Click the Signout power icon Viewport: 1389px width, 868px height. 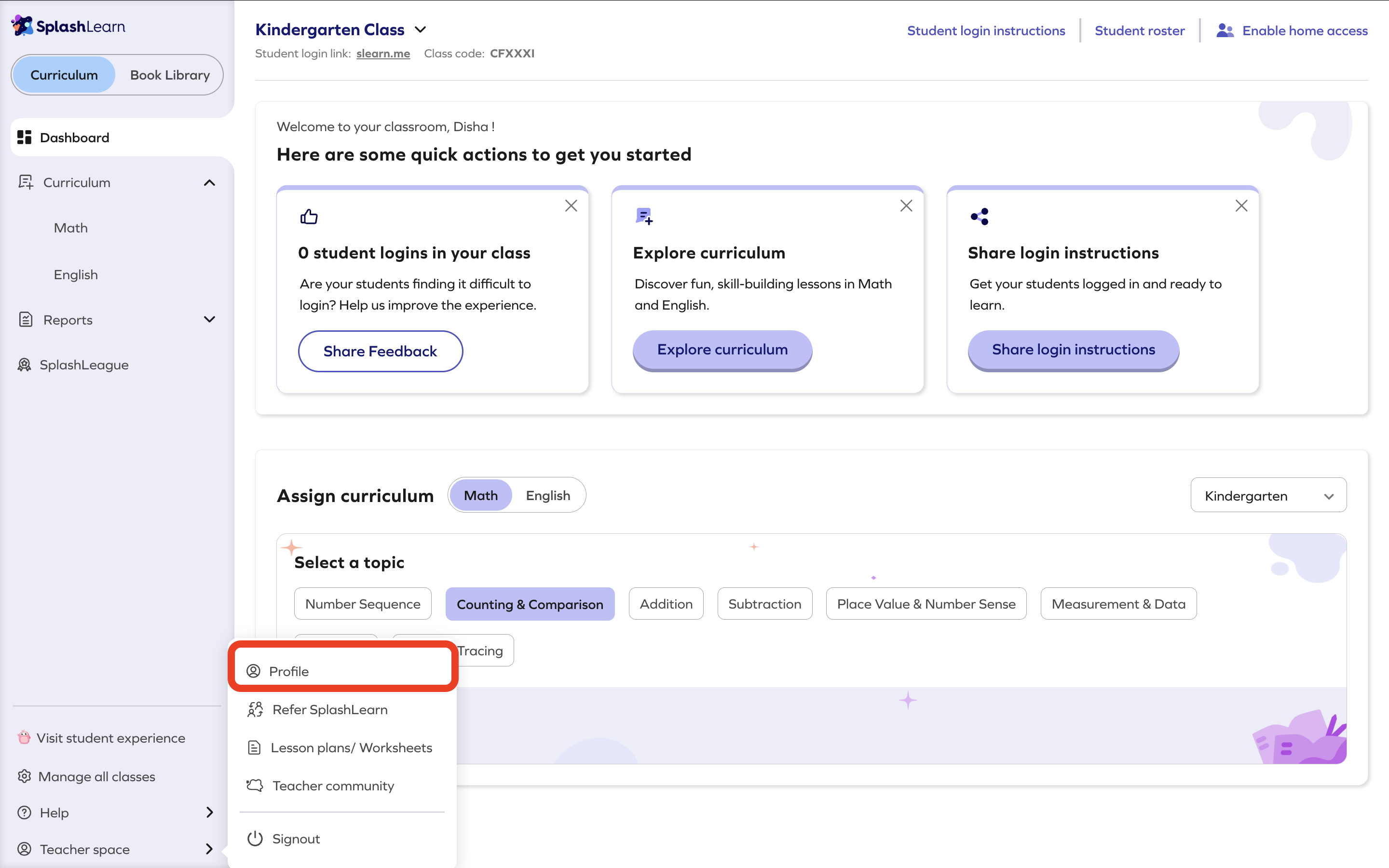(x=255, y=839)
